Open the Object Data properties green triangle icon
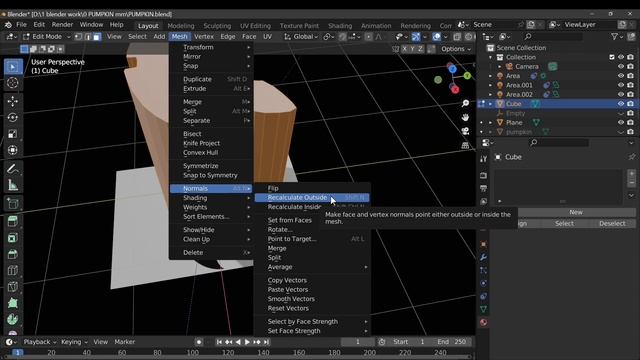This screenshot has height=360, width=640. 484,309
